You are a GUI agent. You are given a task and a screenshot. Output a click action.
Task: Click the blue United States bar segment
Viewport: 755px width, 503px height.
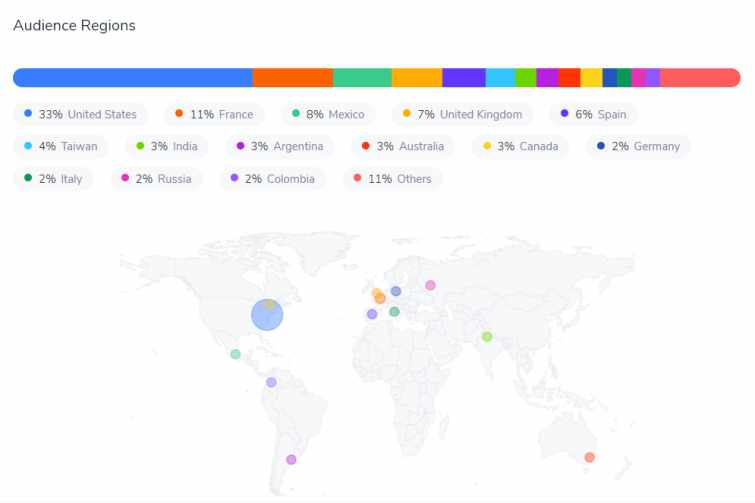point(133,77)
